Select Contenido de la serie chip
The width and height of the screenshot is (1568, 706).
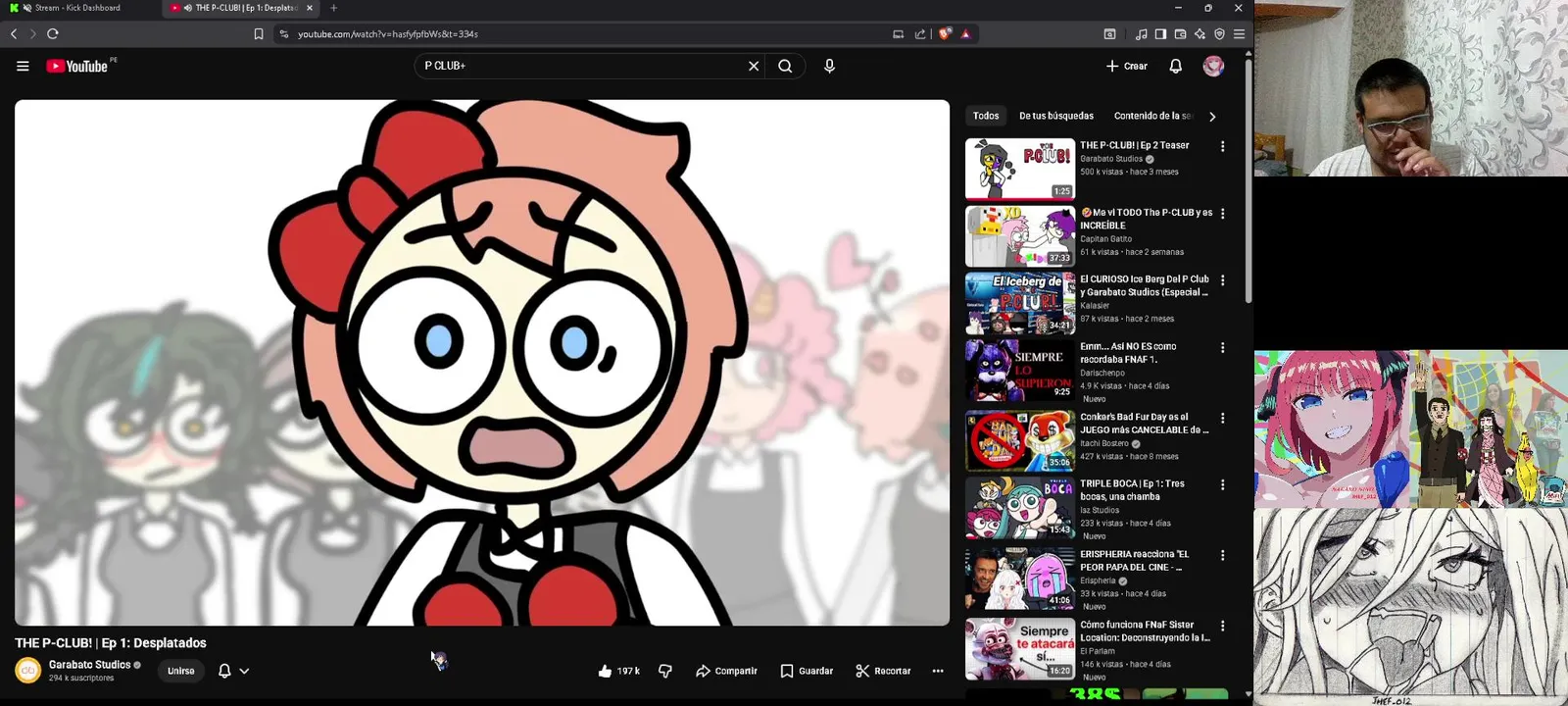click(1152, 116)
